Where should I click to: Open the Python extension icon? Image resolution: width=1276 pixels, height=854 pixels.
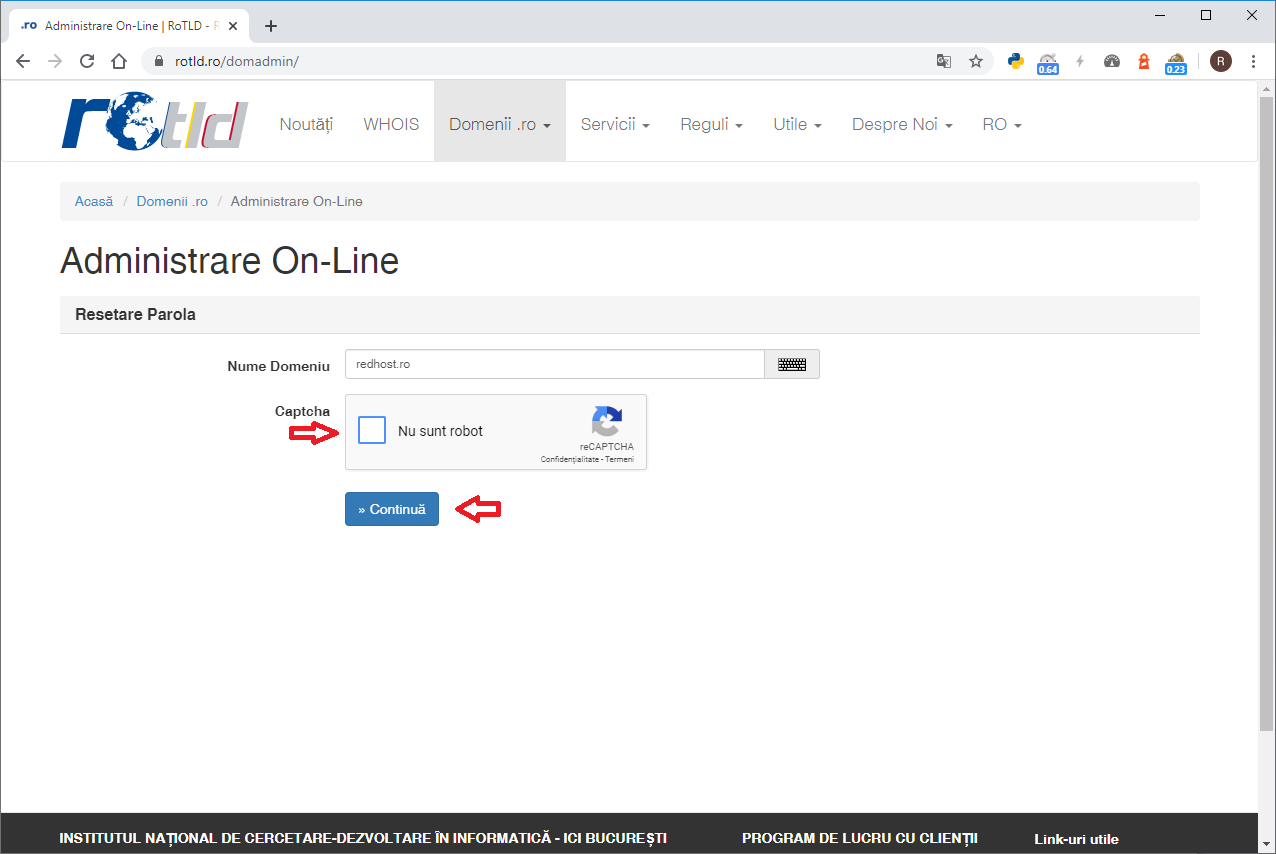1016,61
